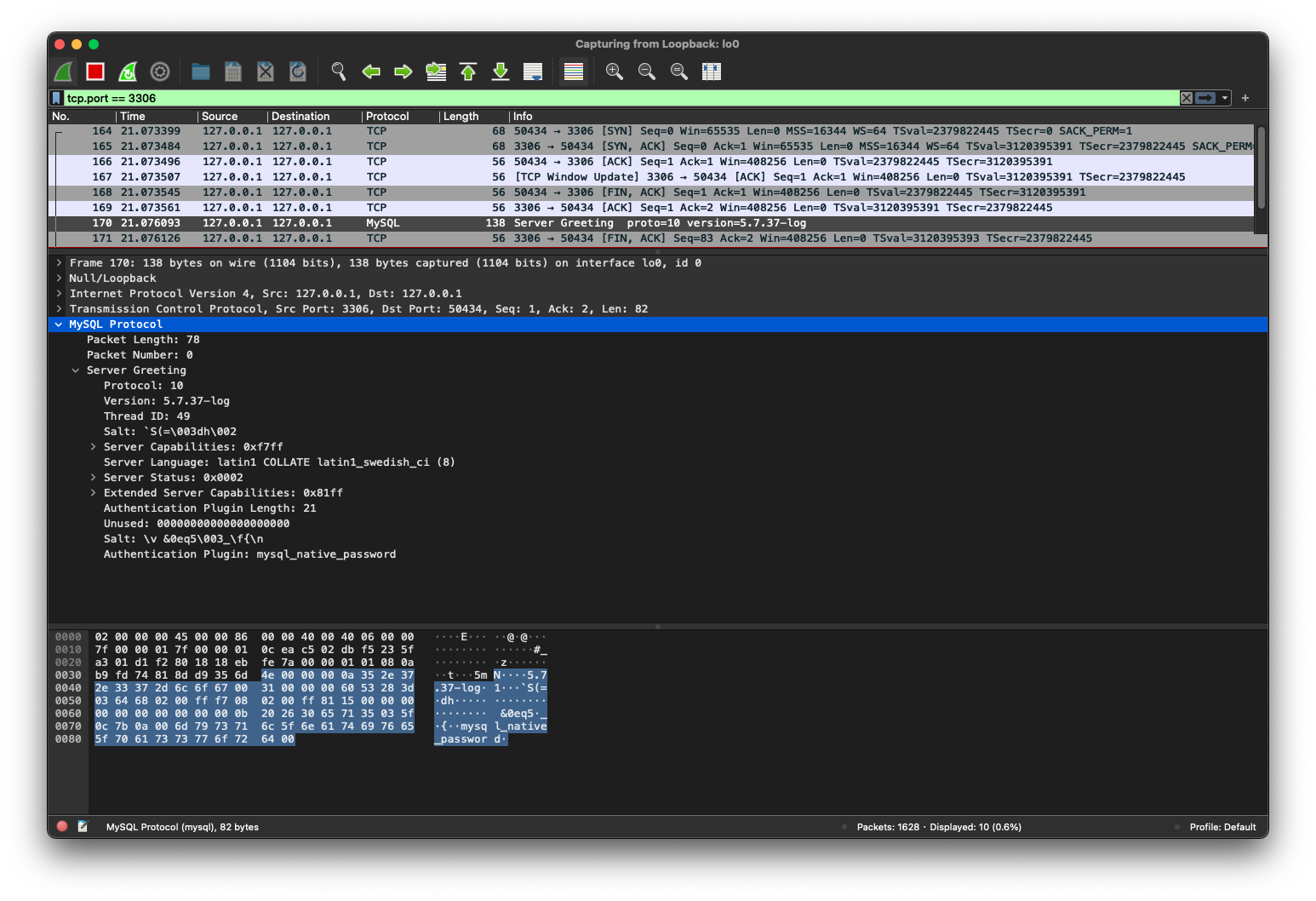
Task: Select Authentication Plugin: mysql_native_password field
Action: pos(249,554)
